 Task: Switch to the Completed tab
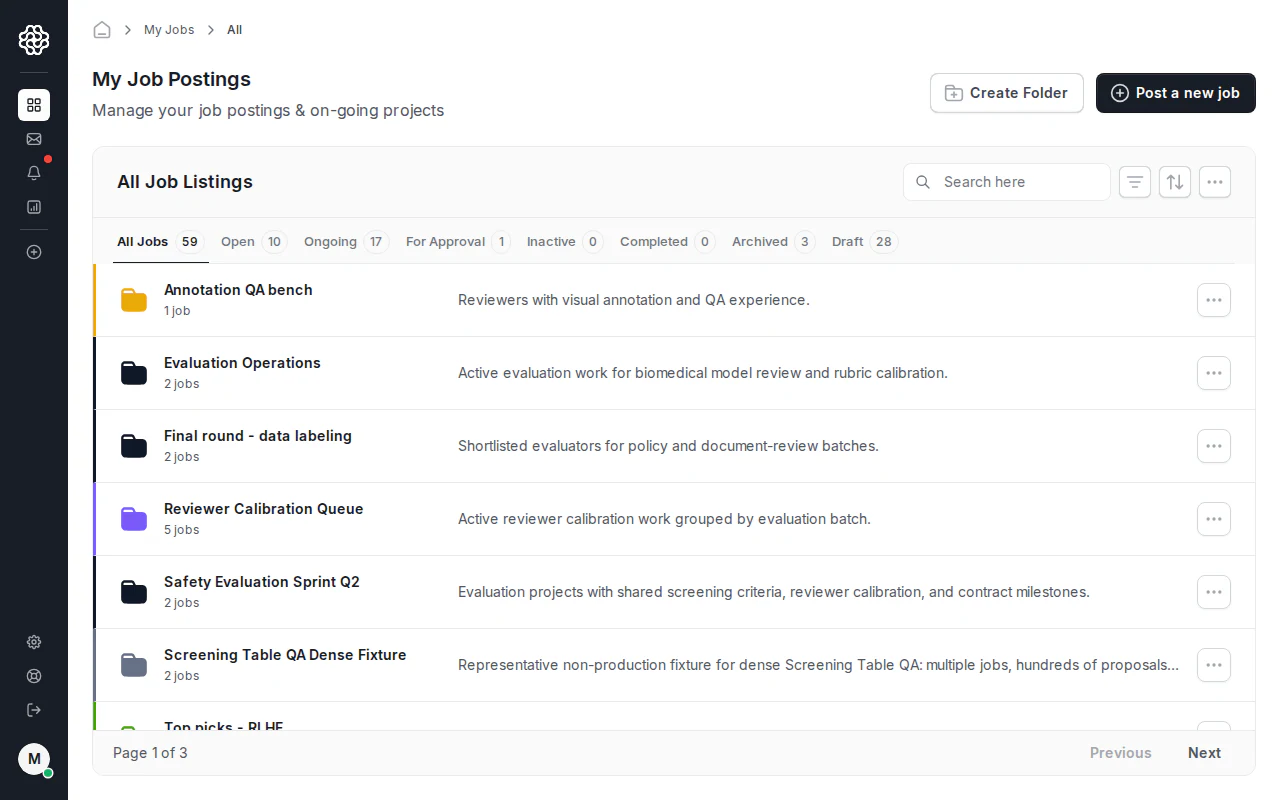tap(667, 242)
